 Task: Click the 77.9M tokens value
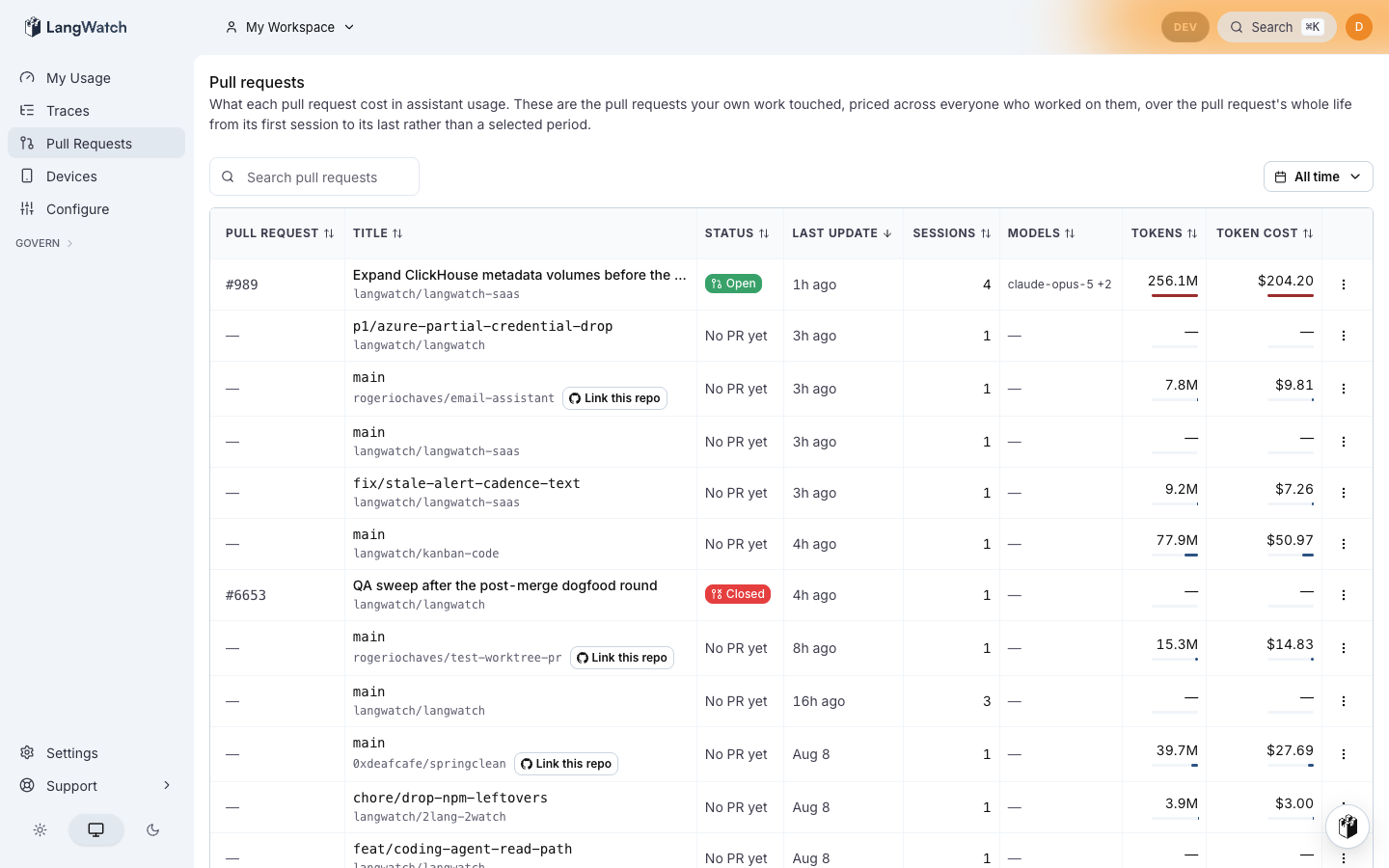click(1177, 540)
